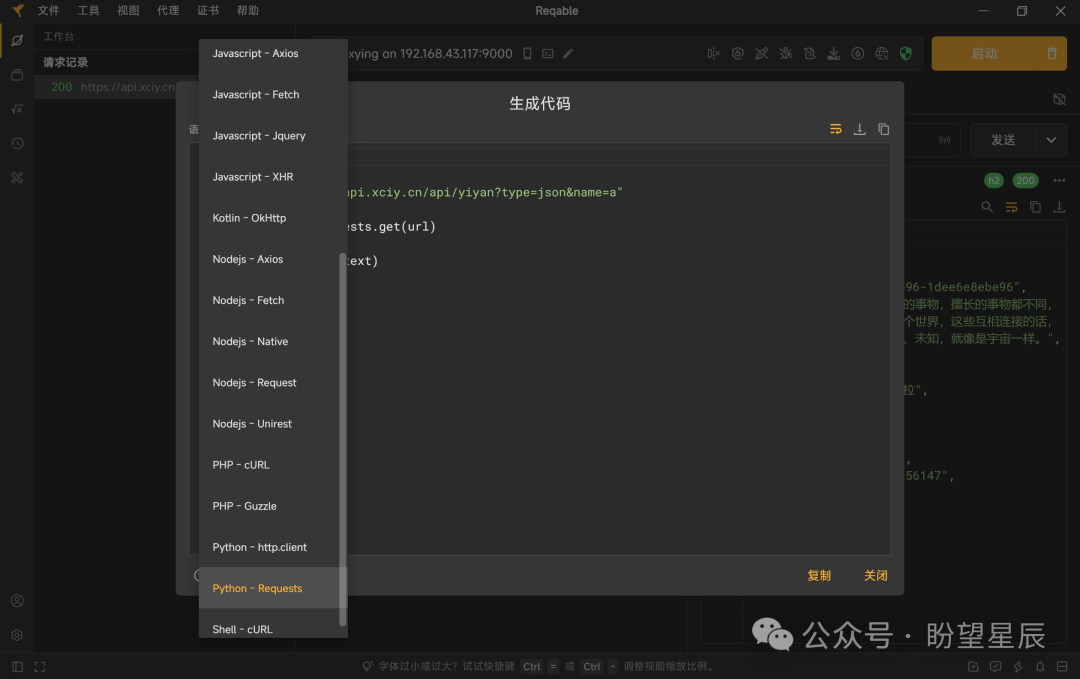1080x679 pixels.
Task: Click the crossed cube icon below 启动
Action: point(1059,99)
